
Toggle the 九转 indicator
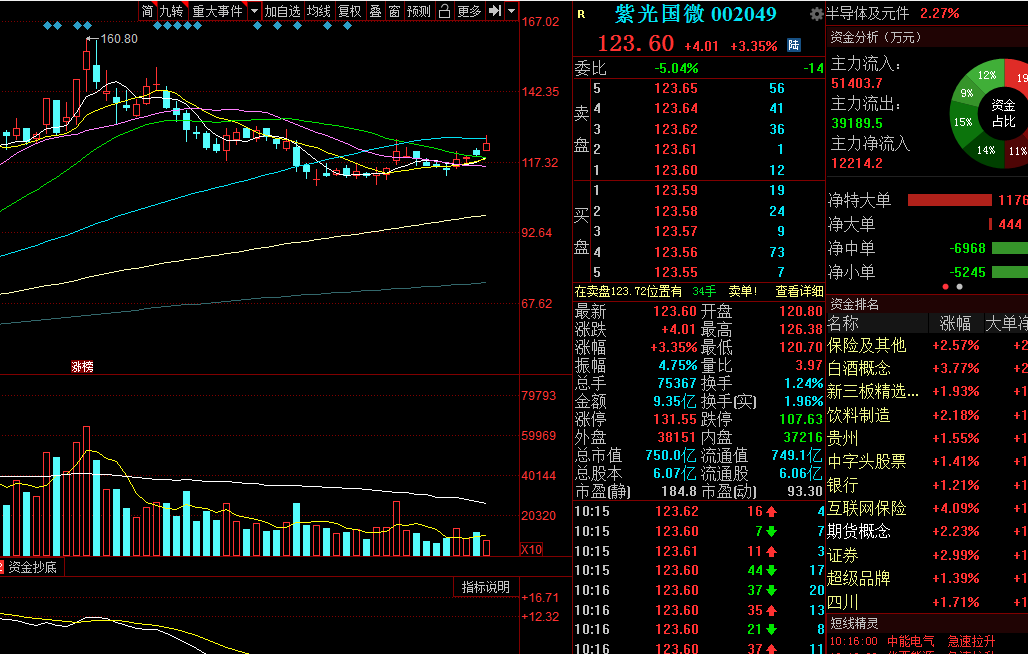point(171,10)
